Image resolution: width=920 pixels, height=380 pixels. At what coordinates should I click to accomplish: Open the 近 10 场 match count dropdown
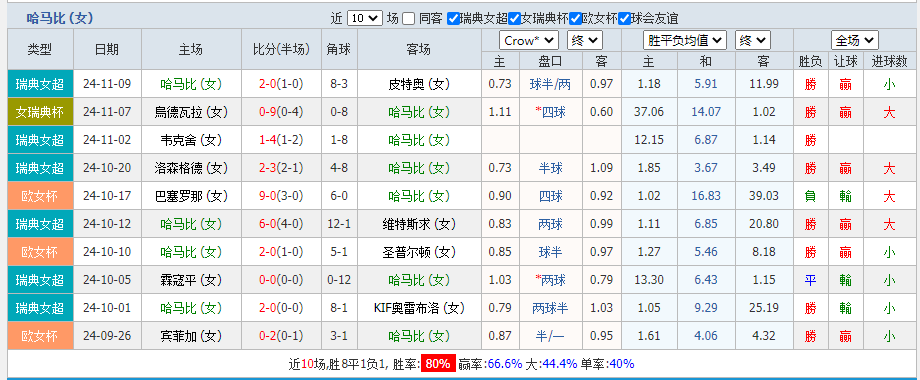click(364, 18)
